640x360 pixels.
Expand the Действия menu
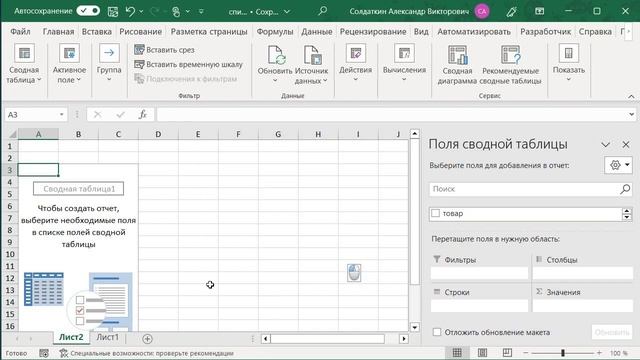point(356,63)
